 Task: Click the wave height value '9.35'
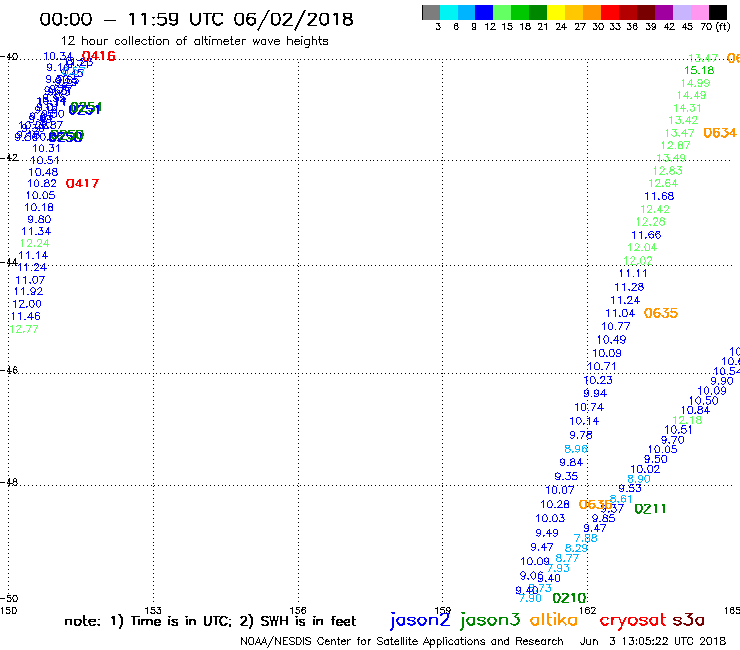(566, 476)
